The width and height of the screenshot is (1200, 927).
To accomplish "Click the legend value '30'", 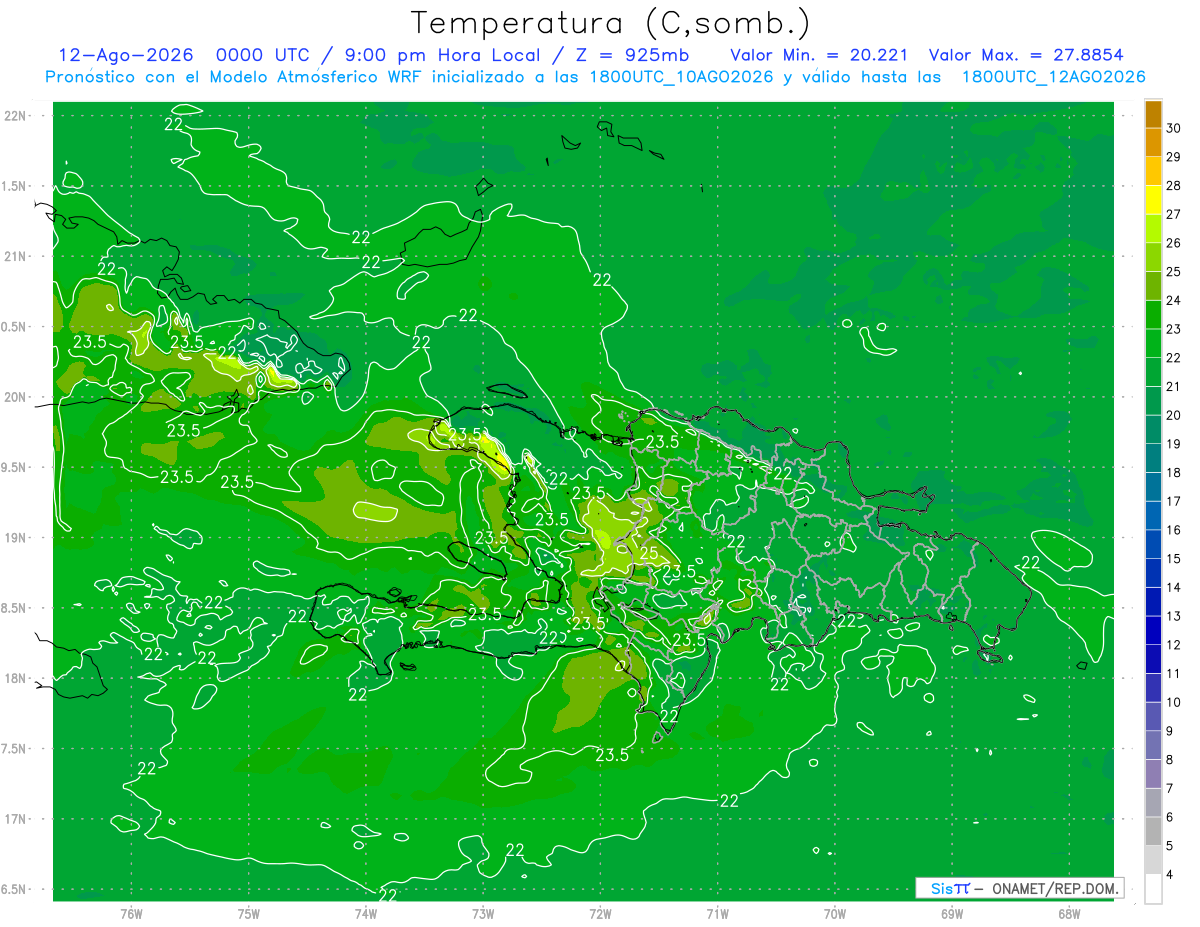I will [x=1175, y=127].
